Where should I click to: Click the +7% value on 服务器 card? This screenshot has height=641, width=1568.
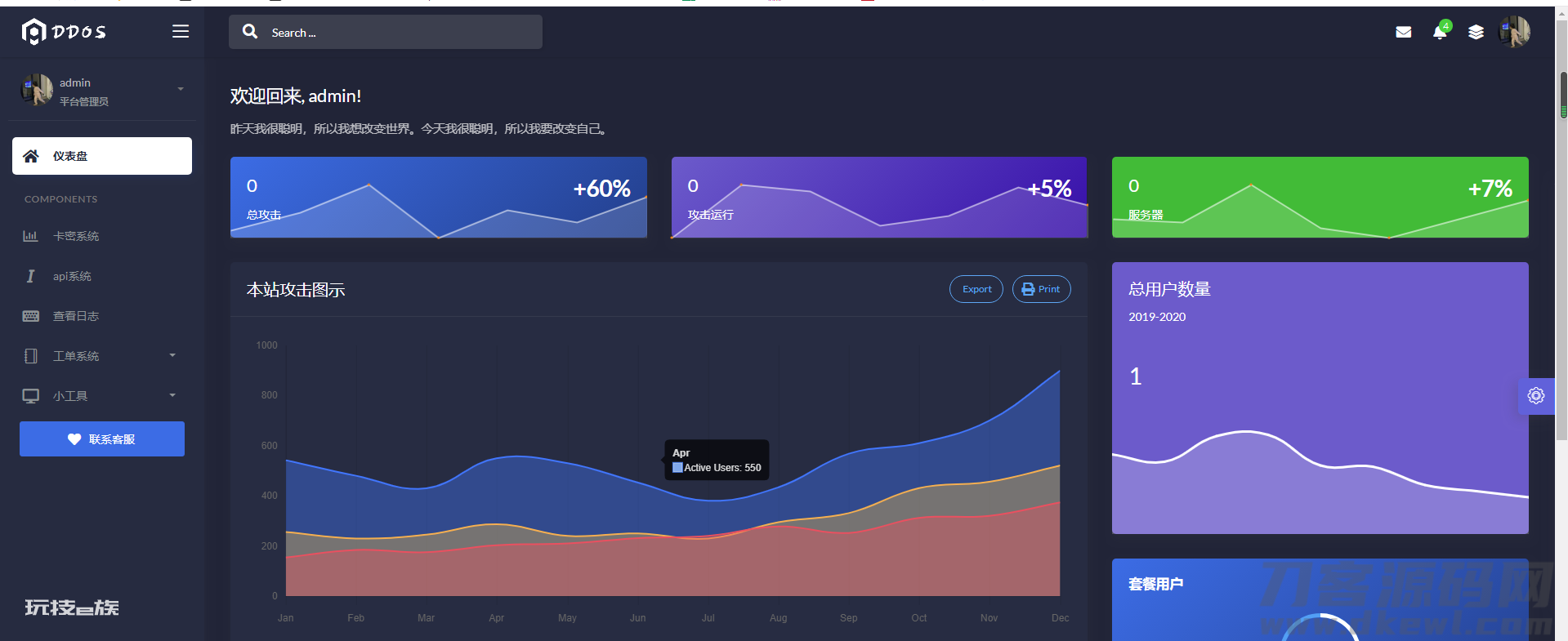point(1490,189)
